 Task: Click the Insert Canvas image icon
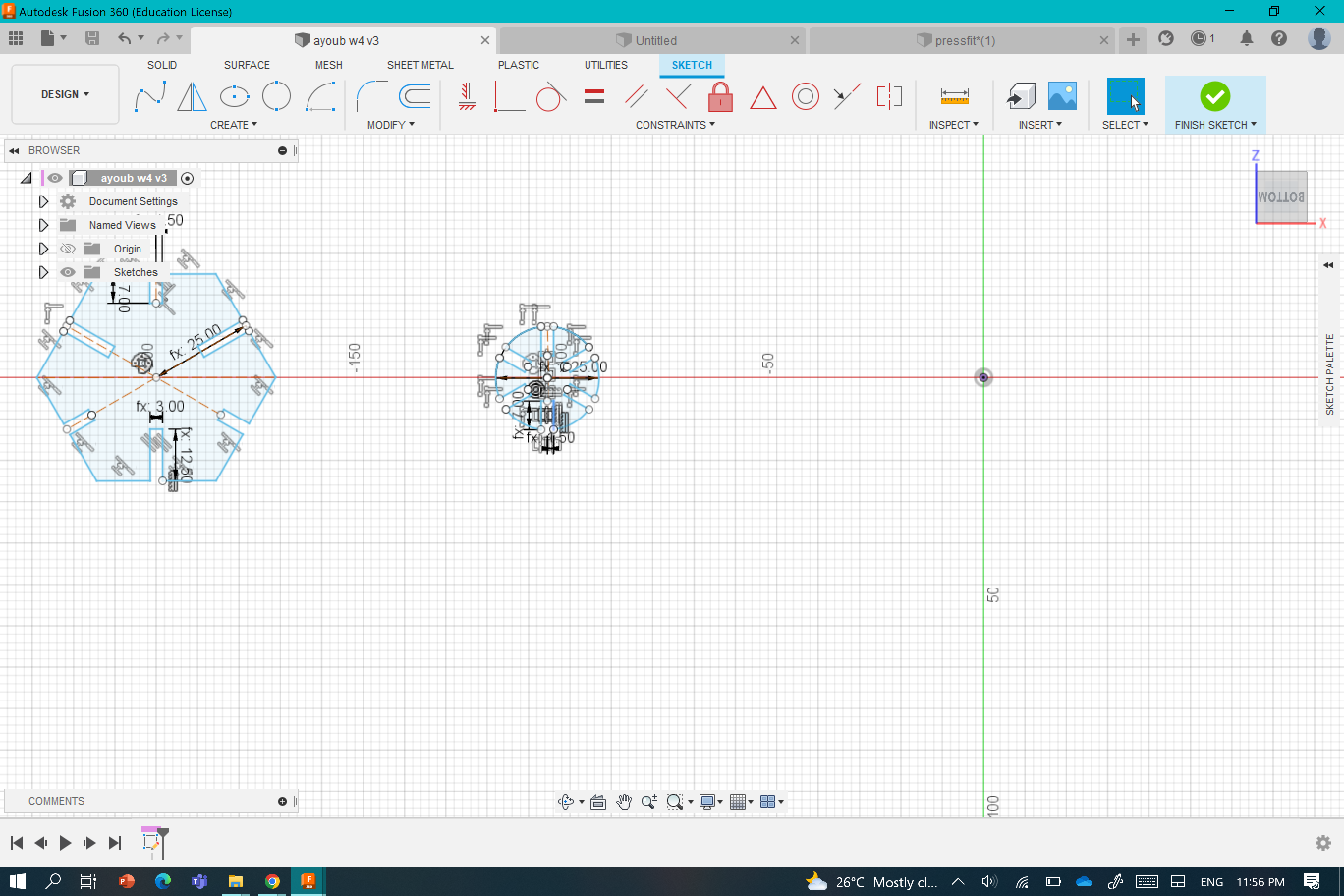1062,96
